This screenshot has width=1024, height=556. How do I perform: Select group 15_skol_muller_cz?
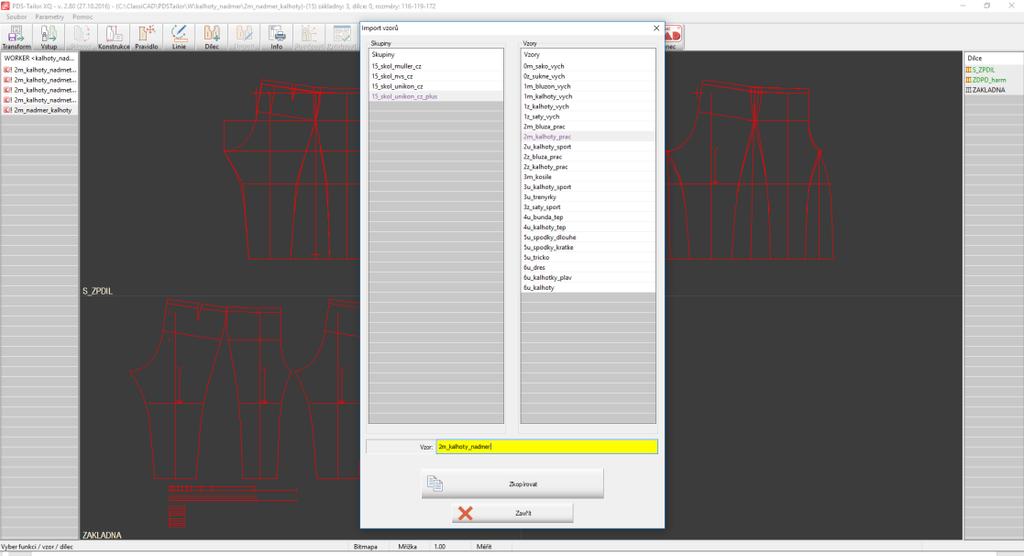pos(436,66)
